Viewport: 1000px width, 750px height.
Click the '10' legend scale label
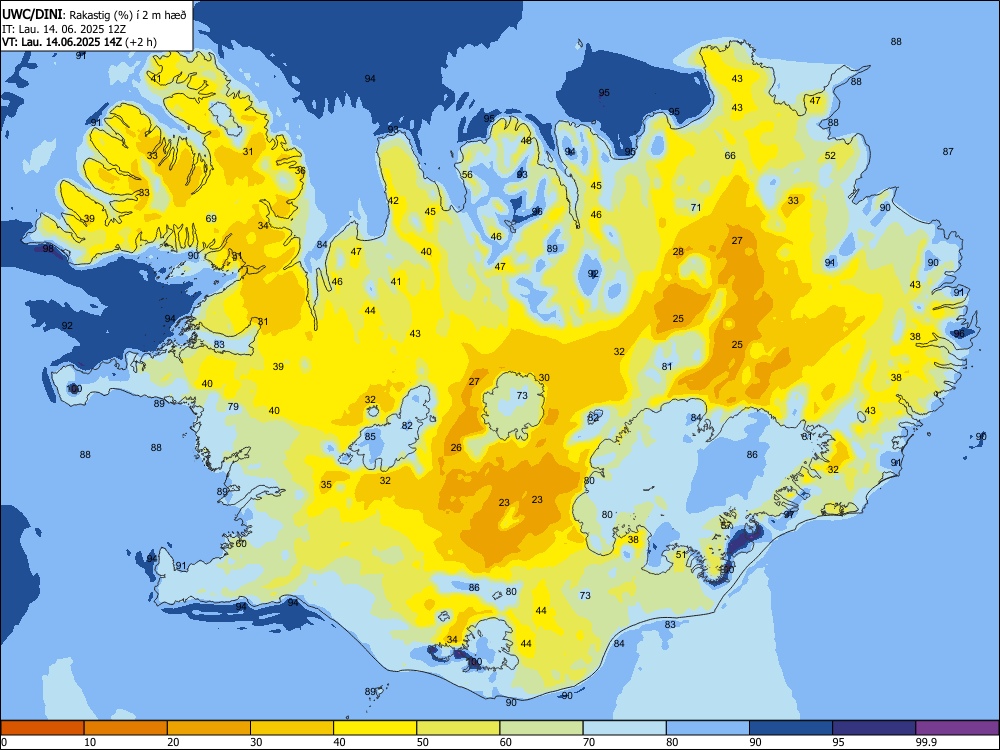[90, 742]
